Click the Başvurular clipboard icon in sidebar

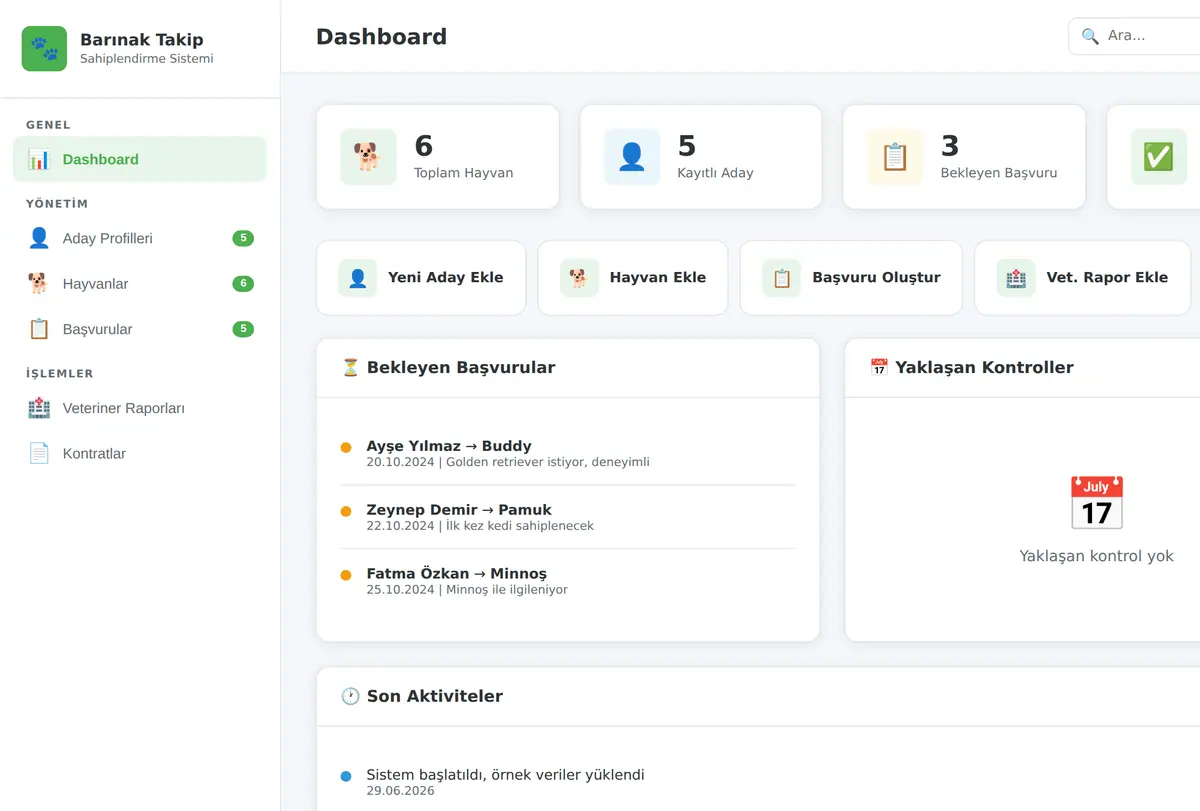click(39, 329)
